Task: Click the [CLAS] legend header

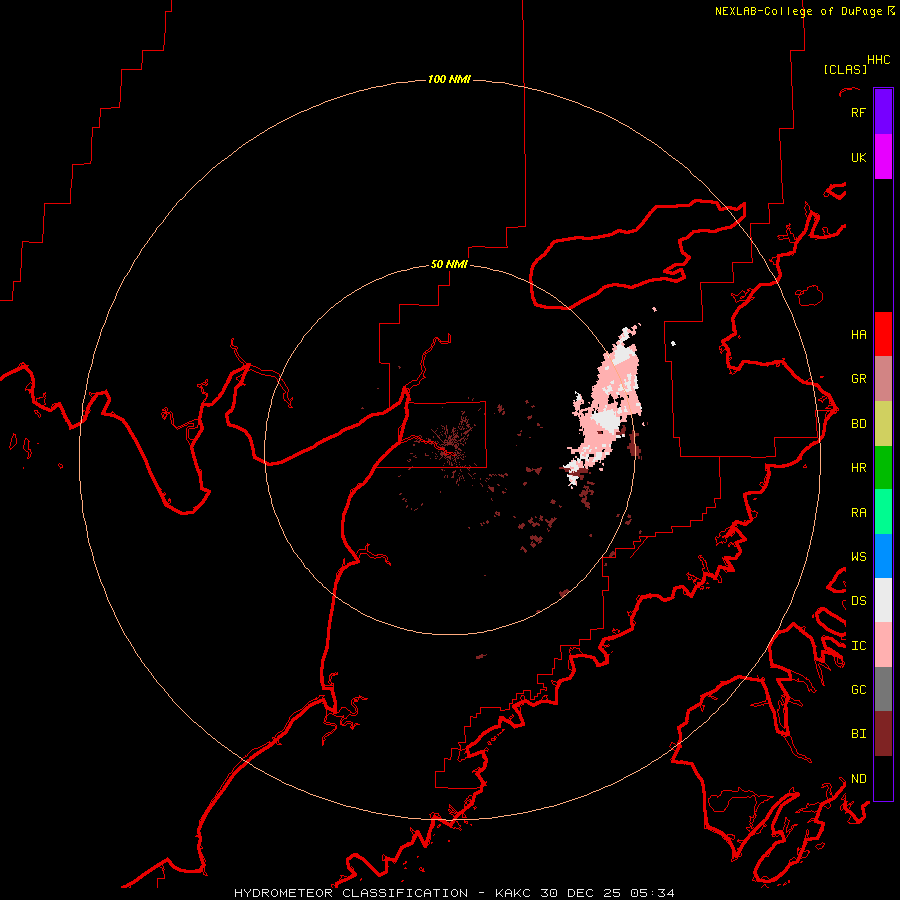Action: [x=845, y=69]
